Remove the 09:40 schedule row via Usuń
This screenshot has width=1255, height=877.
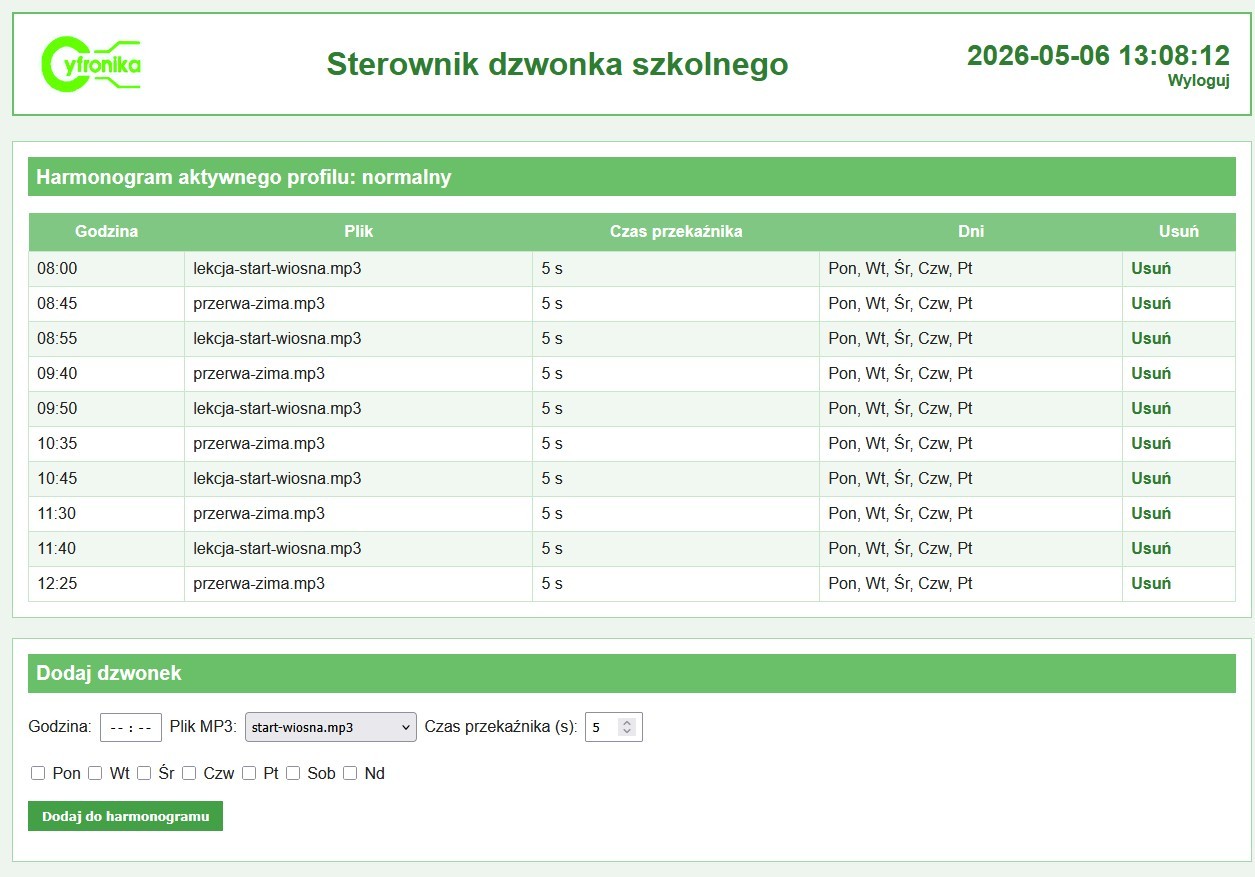1151,373
